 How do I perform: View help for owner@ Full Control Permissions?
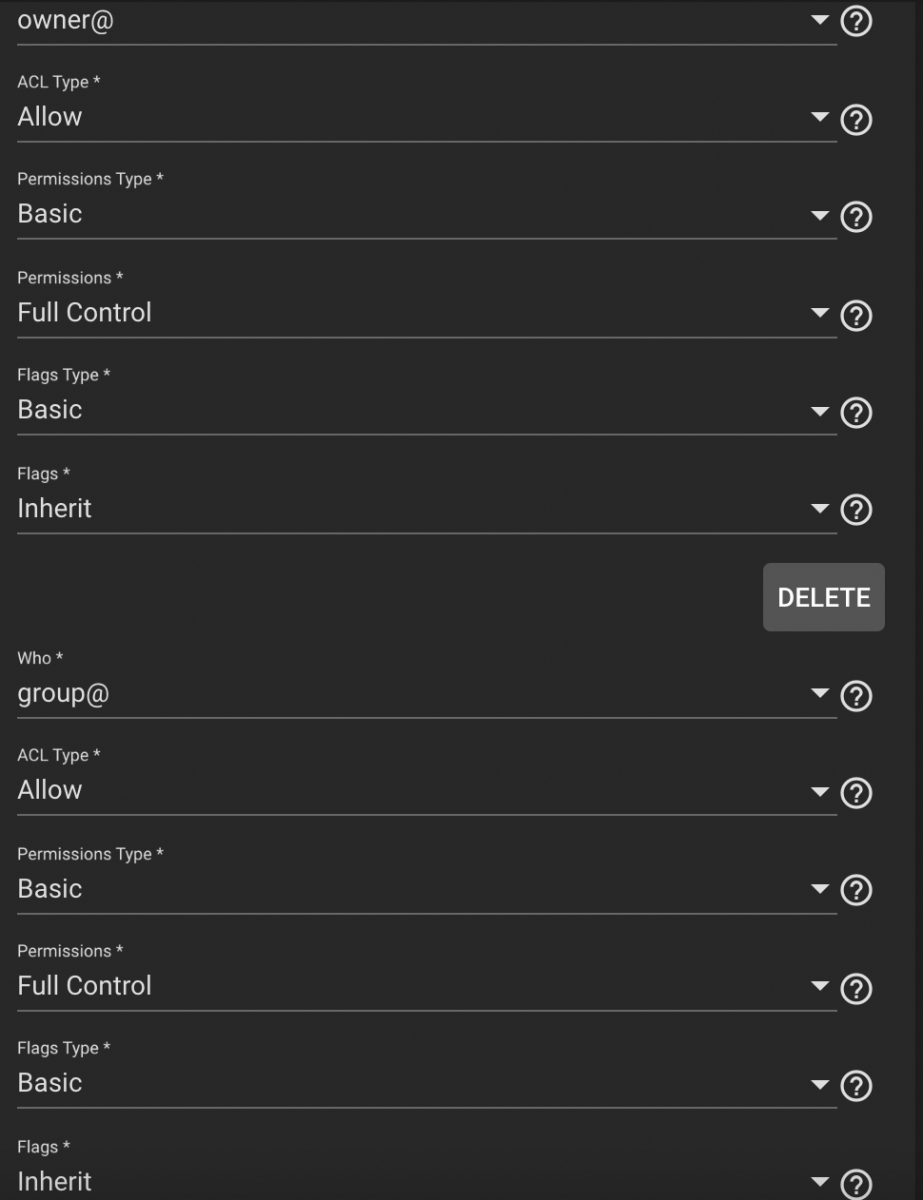pos(856,316)
